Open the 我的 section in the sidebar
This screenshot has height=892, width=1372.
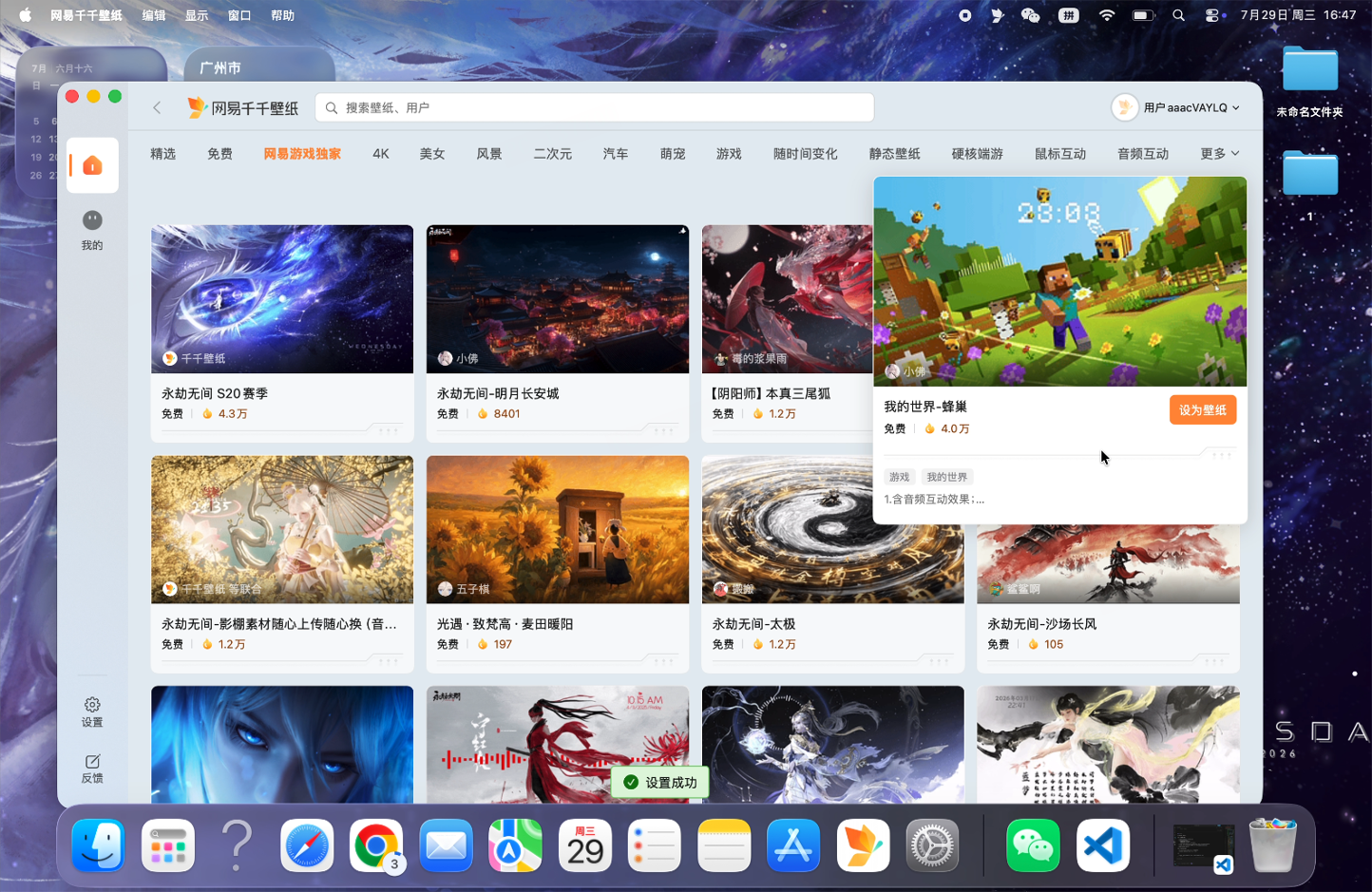[x=92, y=231]
